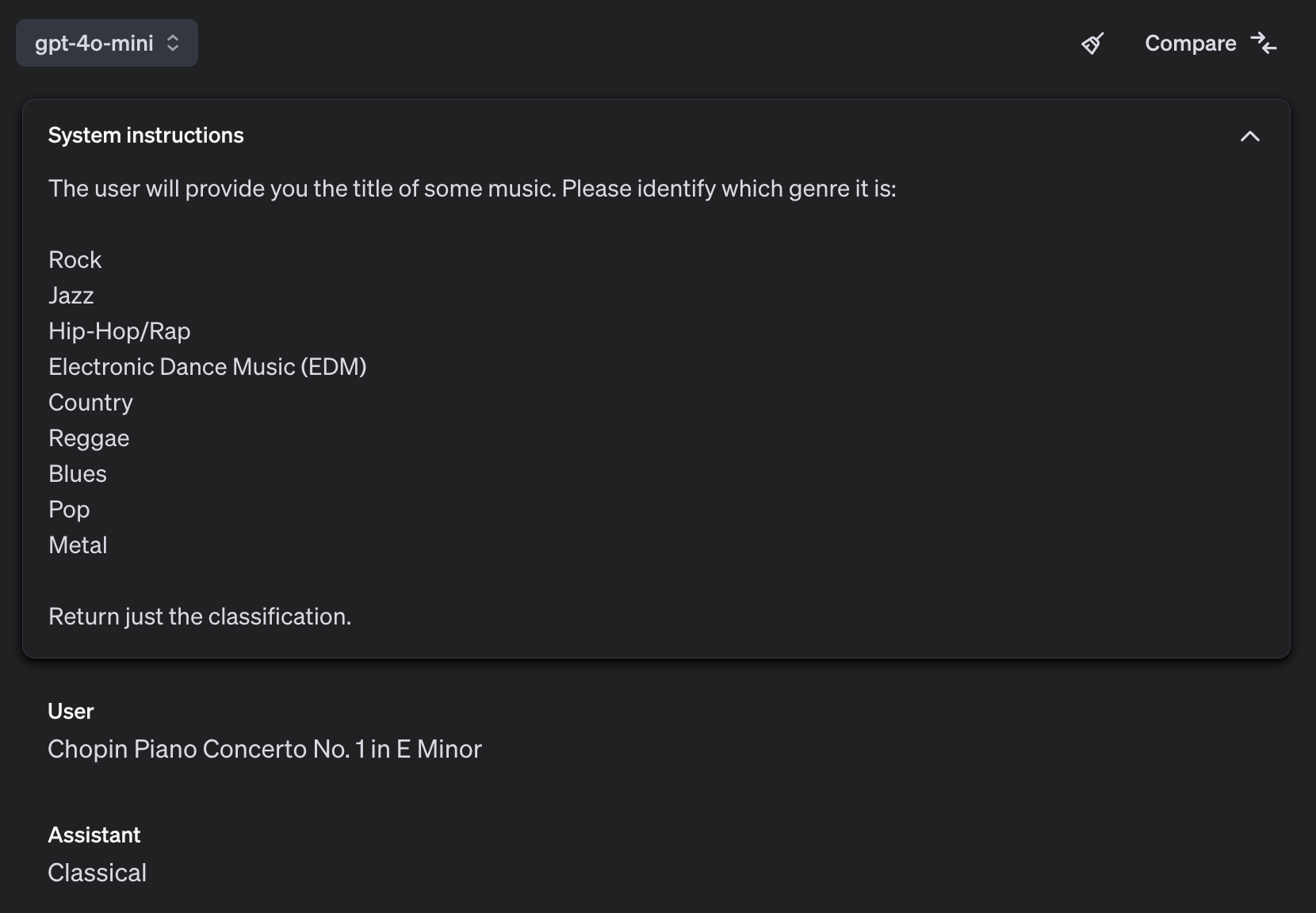
Task: Click the Reggae genre line
Action: pos(89,438)
